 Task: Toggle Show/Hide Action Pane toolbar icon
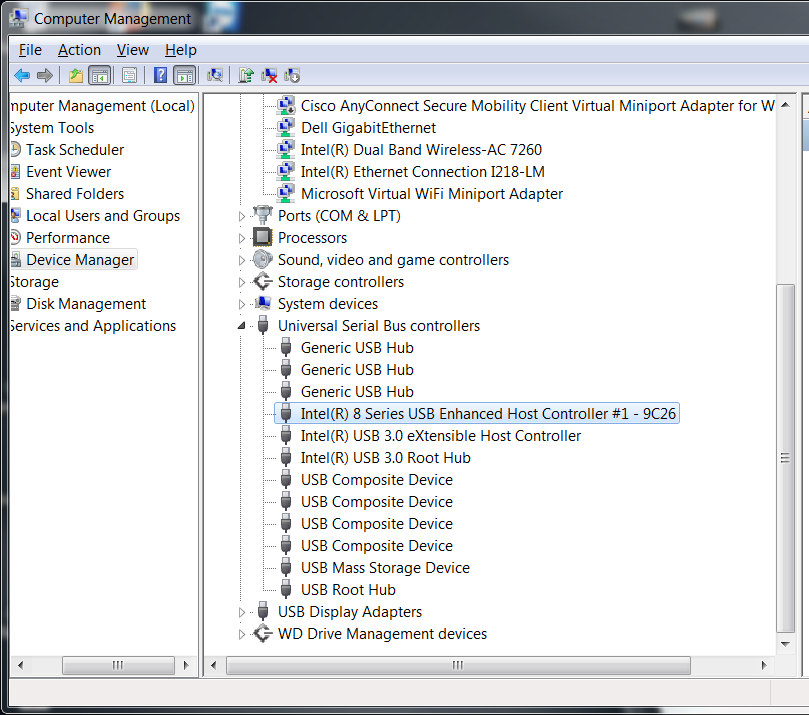click(185, 76)
